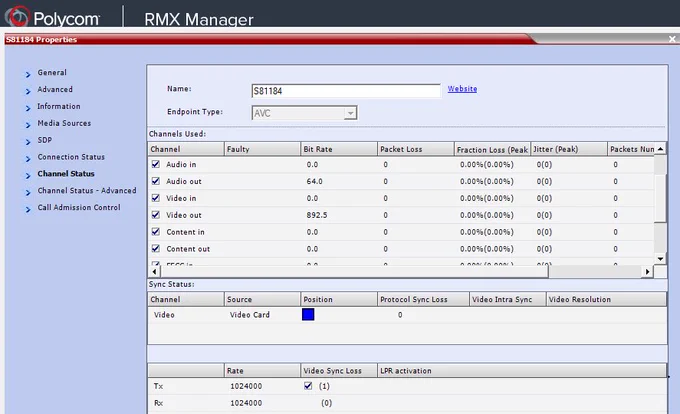Click the Faulty column header
Viewport: 680px width, 414px height.
pos(262,149)
